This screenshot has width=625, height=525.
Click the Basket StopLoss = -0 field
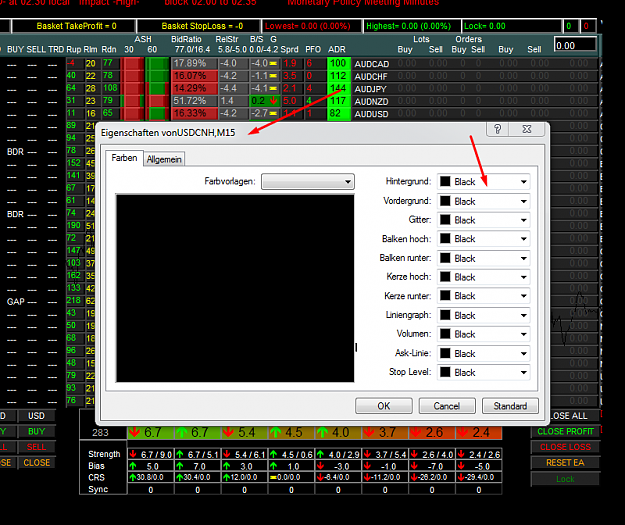[x=199, y=26]
